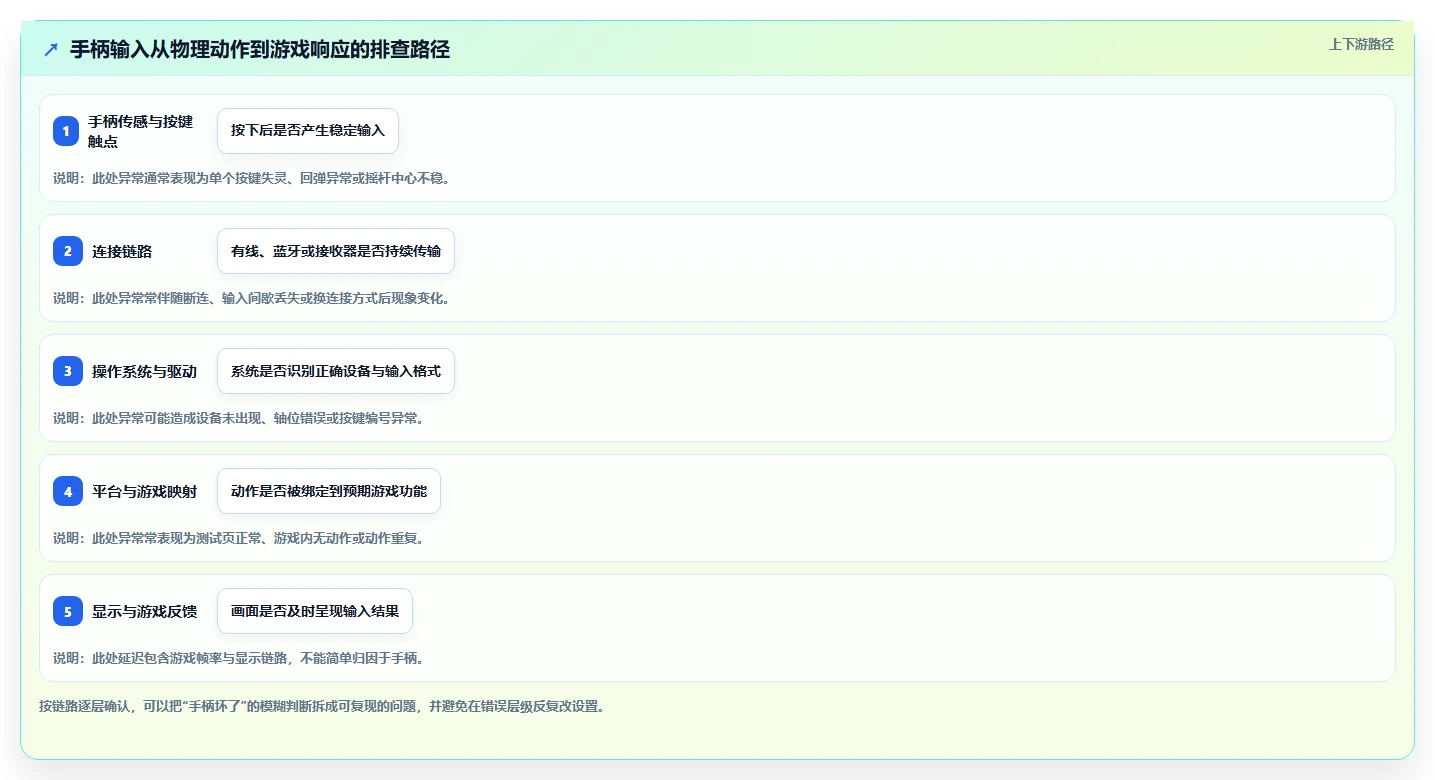Click the note about 游戏帧率与显示链路
The image size is (1435, 780).
tap(239, 658)
